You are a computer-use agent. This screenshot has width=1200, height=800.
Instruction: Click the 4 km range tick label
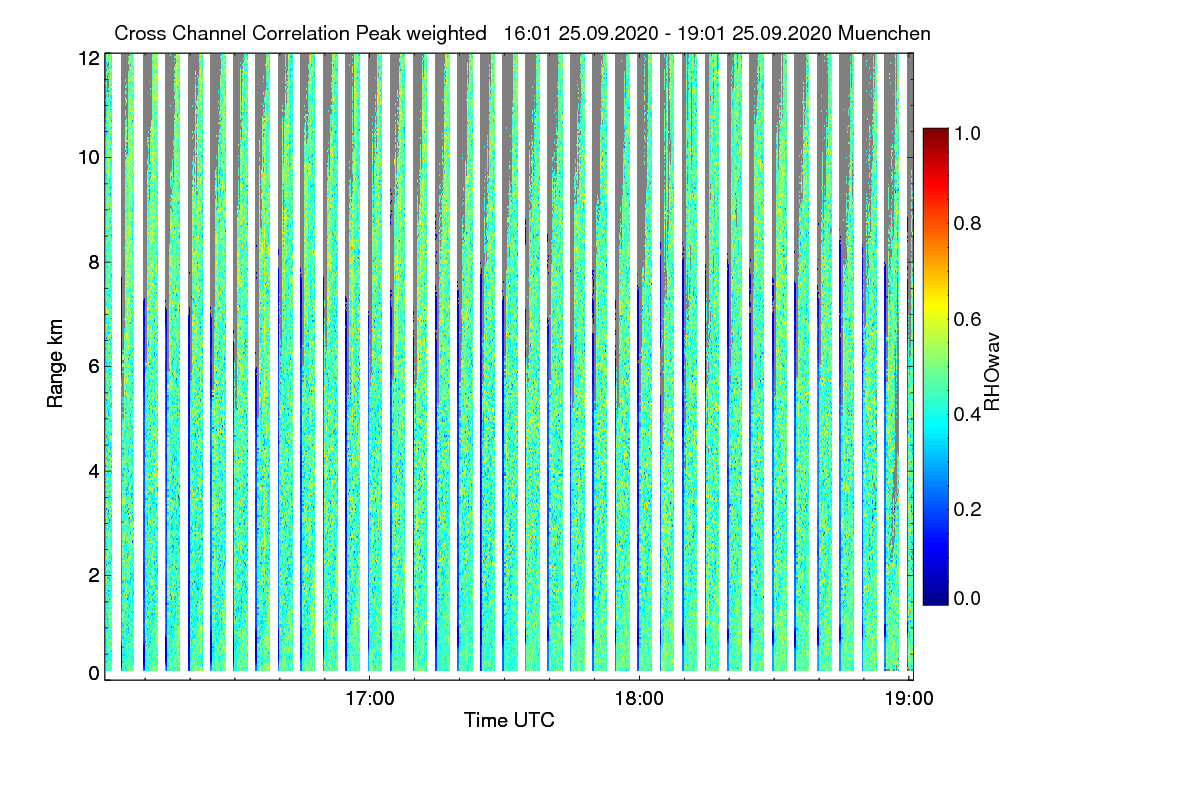tap(93, 470)
